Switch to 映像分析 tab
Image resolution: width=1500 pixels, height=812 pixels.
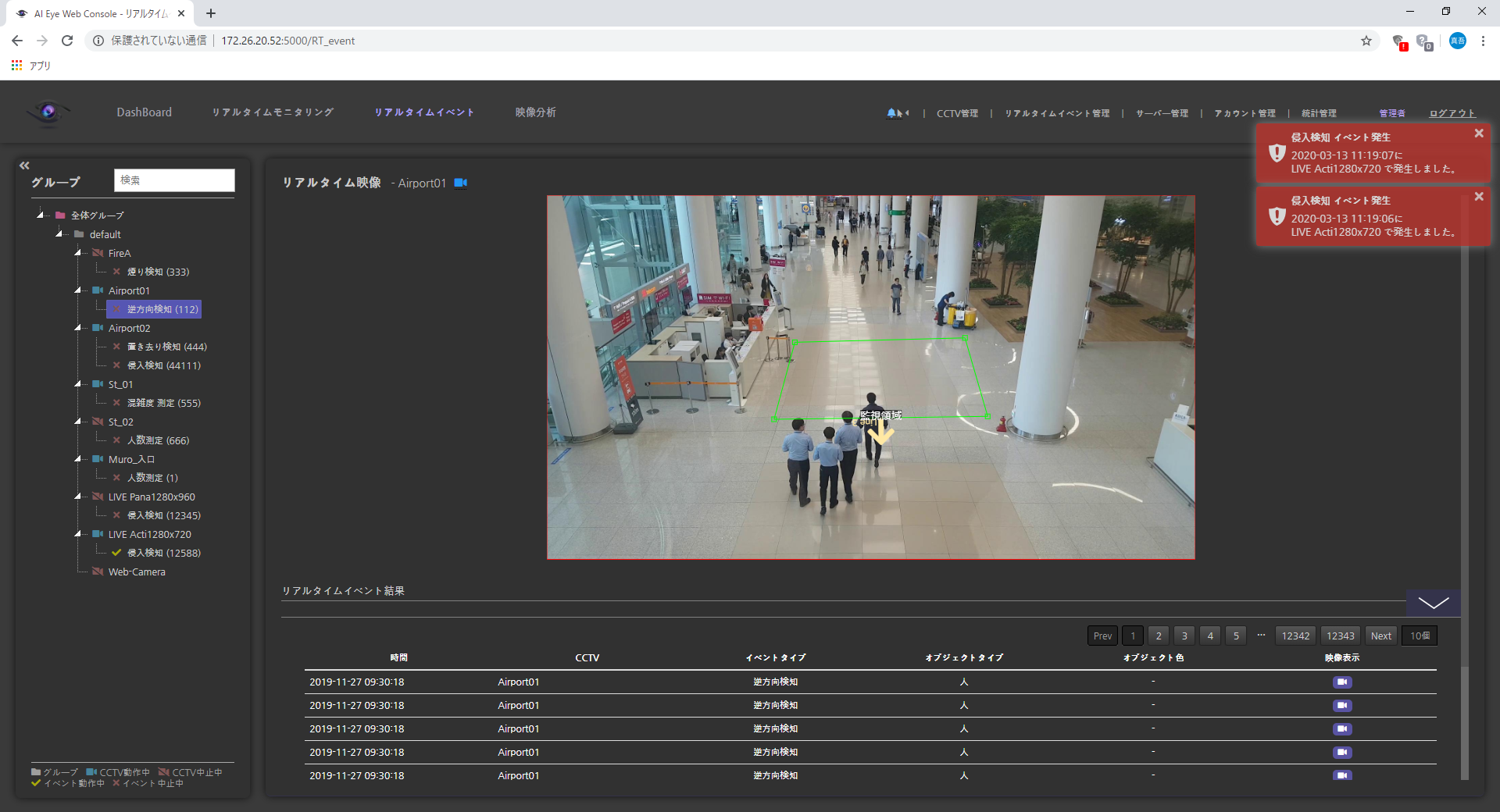pos(535,112)
